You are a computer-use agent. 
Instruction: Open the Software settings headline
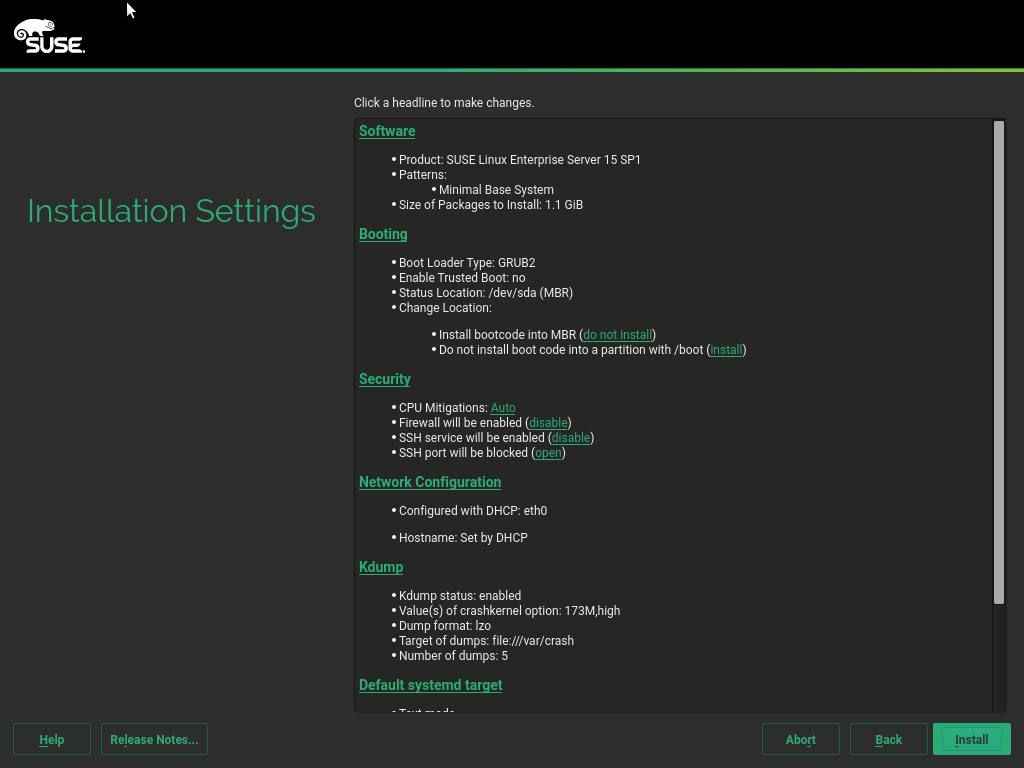387,131
